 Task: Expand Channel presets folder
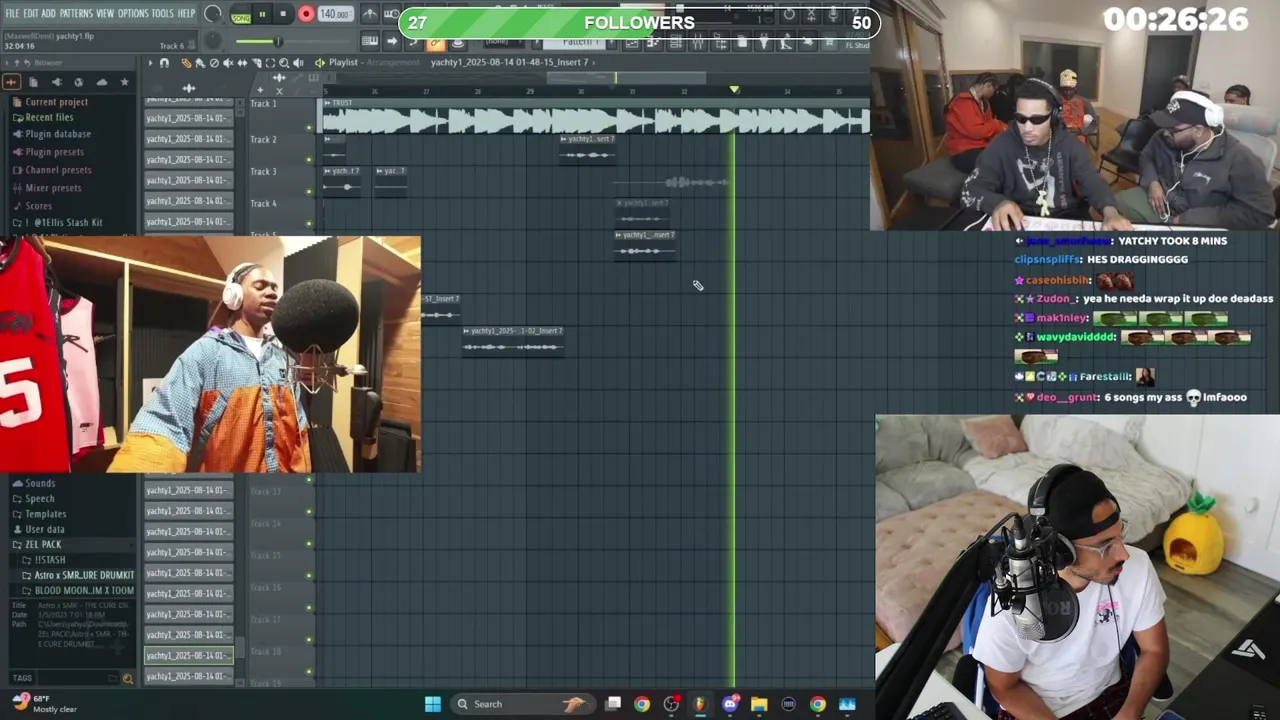58,170
